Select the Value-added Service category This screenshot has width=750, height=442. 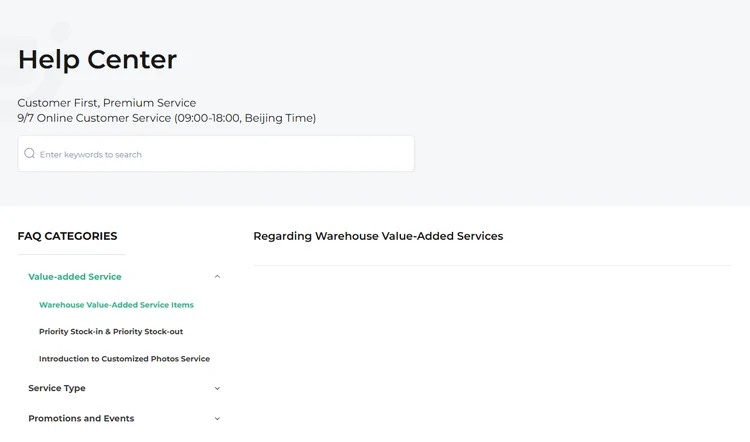75,276
